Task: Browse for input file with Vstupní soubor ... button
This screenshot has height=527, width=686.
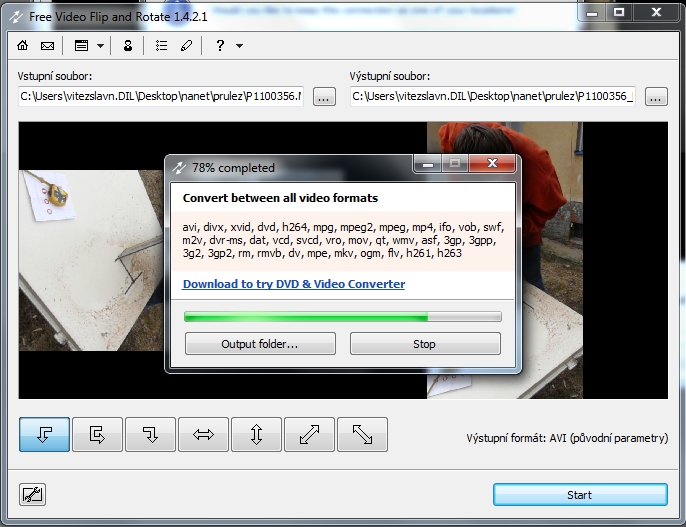Action: pyautogui.click(x=324, y=97)
